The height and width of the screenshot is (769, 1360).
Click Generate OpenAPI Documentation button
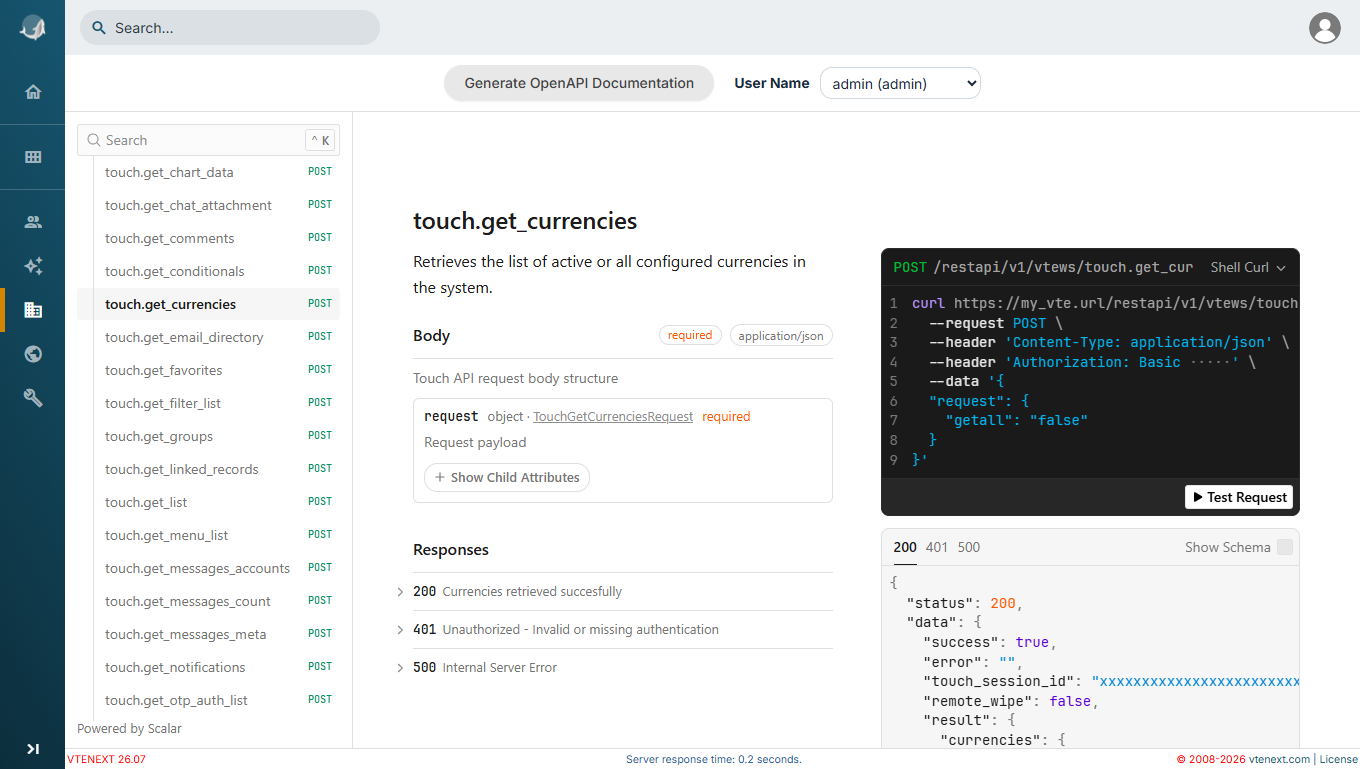pos(579,83)
